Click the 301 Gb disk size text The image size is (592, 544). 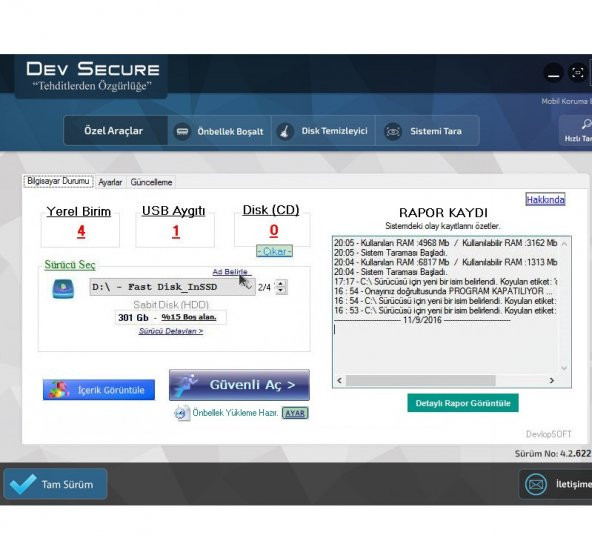pyautogui.click(x=133, y=317)
